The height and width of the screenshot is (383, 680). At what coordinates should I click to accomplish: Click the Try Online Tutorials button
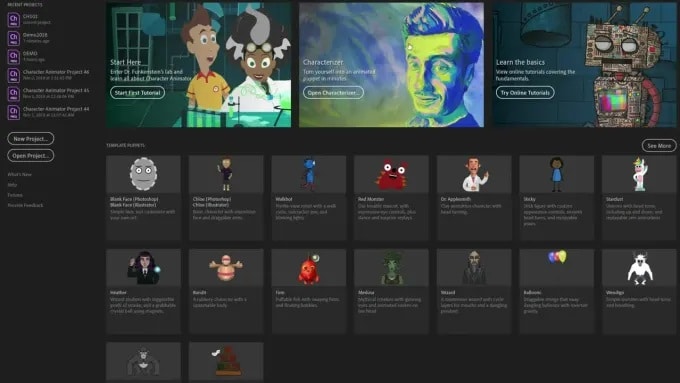(x=525, y=93)
